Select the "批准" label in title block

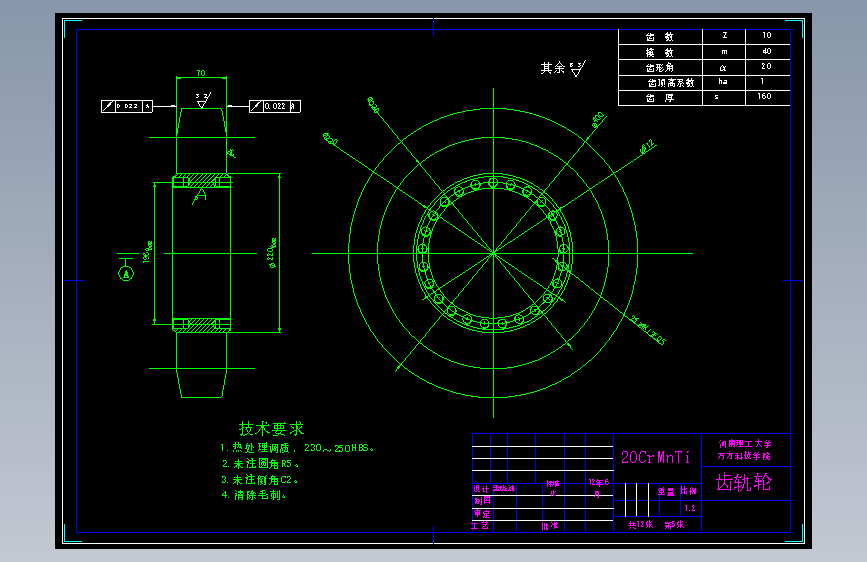click(x=550, y=526)
